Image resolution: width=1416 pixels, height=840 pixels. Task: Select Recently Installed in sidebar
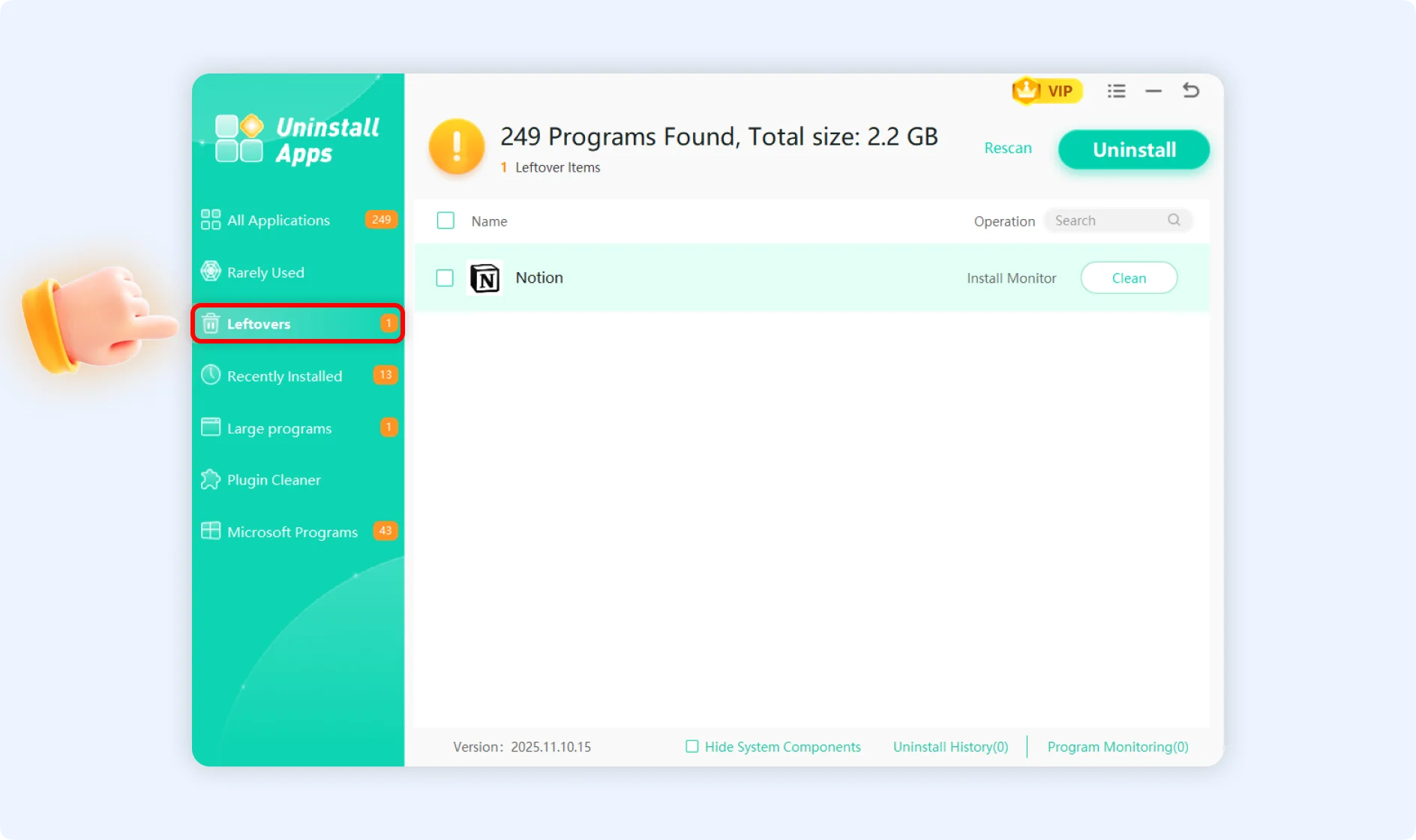pyautogui.click(x=284, y=376)
